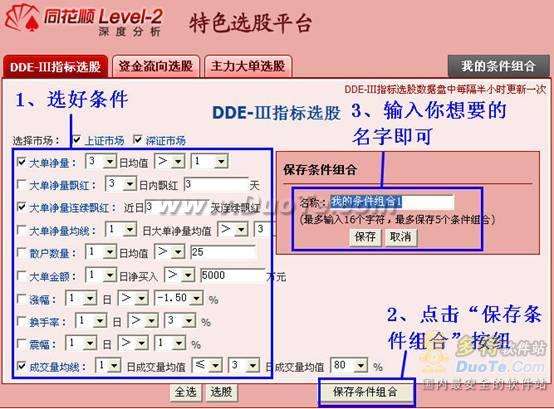Click the 选股 button
Screen dimensions: 554x409
tap(222, 392)
